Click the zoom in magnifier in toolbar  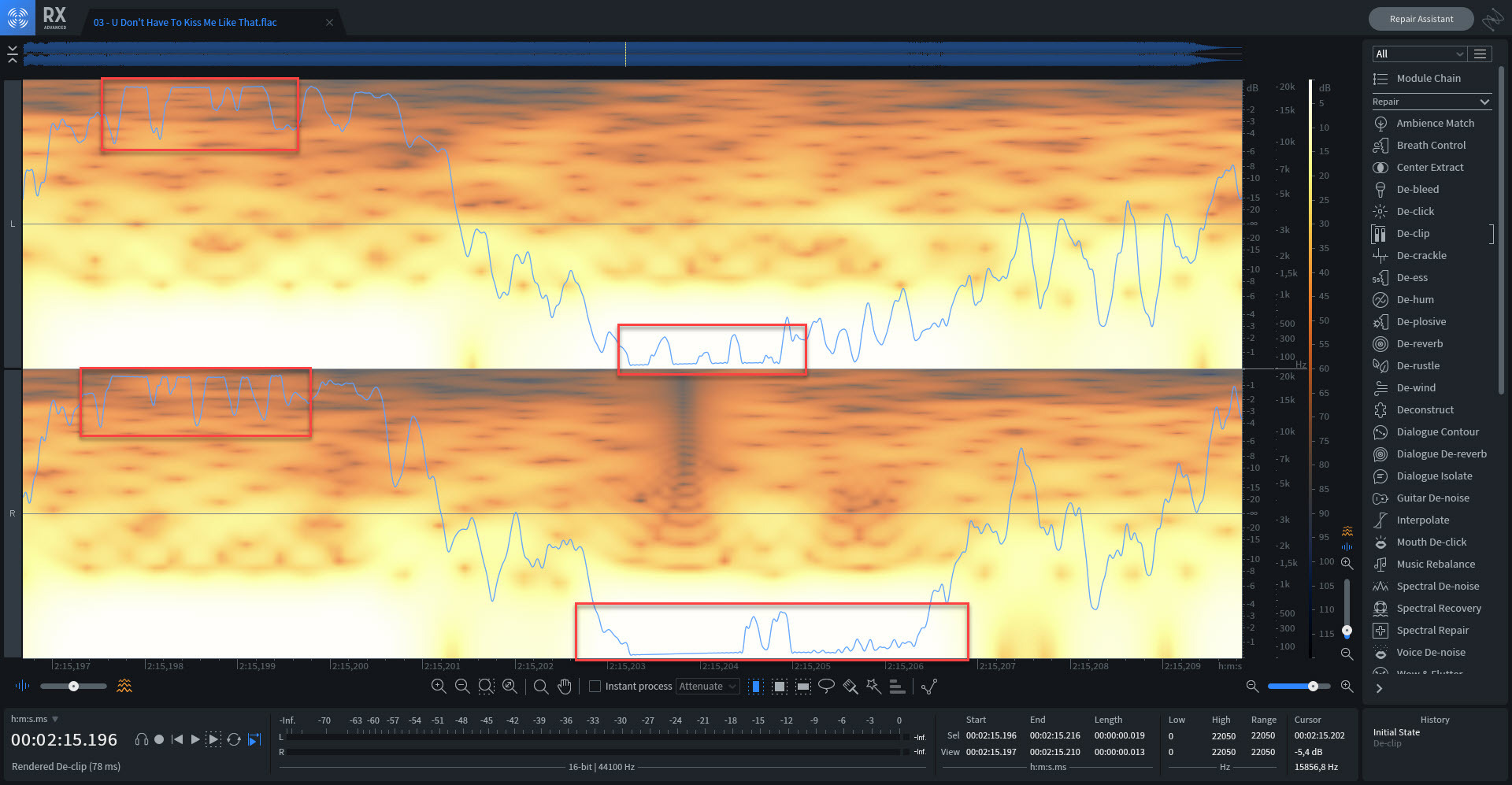(x=439, y=687)
